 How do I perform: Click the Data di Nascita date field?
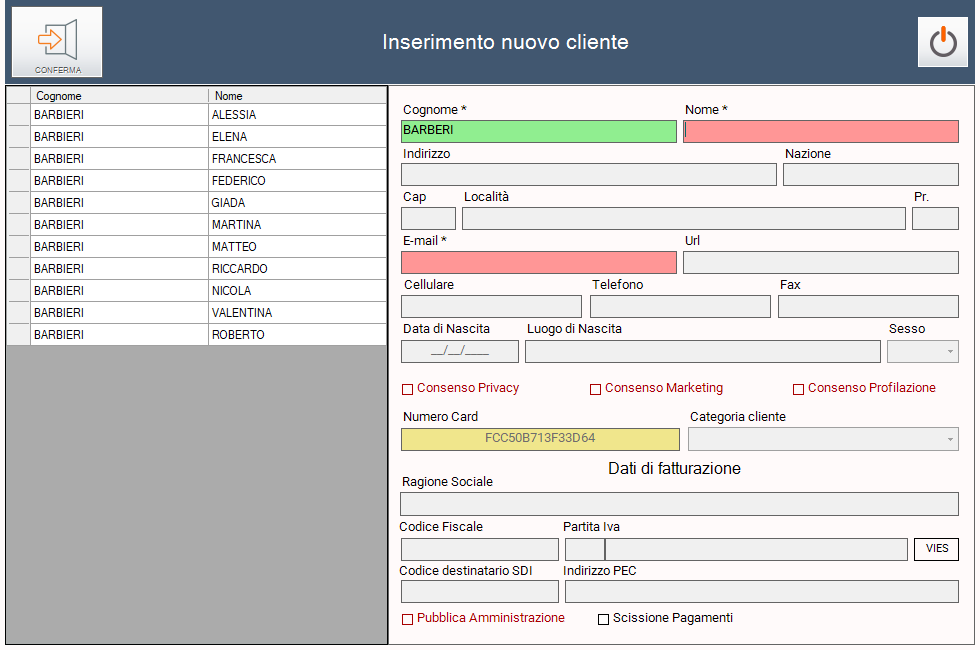(460, 351)
